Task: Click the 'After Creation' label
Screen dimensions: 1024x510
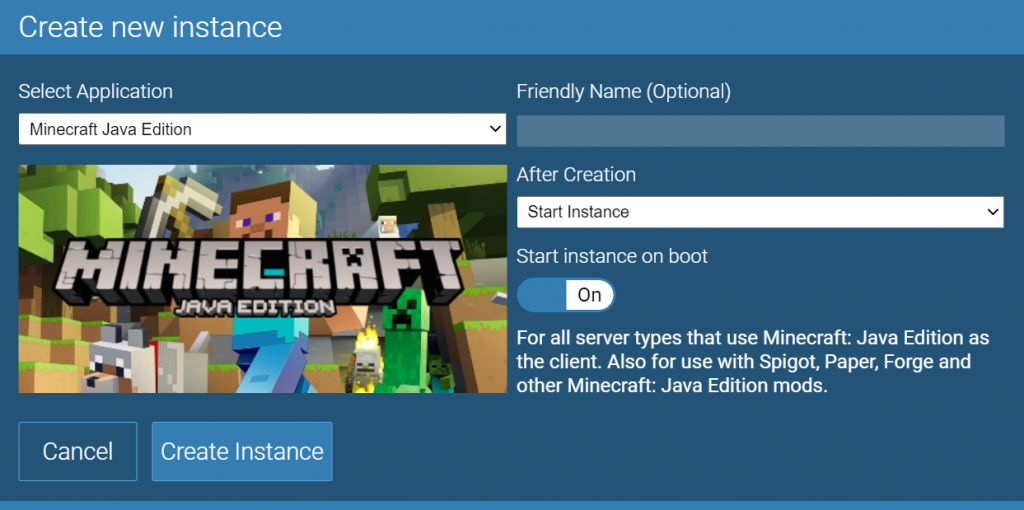Action: click(576, 174)
